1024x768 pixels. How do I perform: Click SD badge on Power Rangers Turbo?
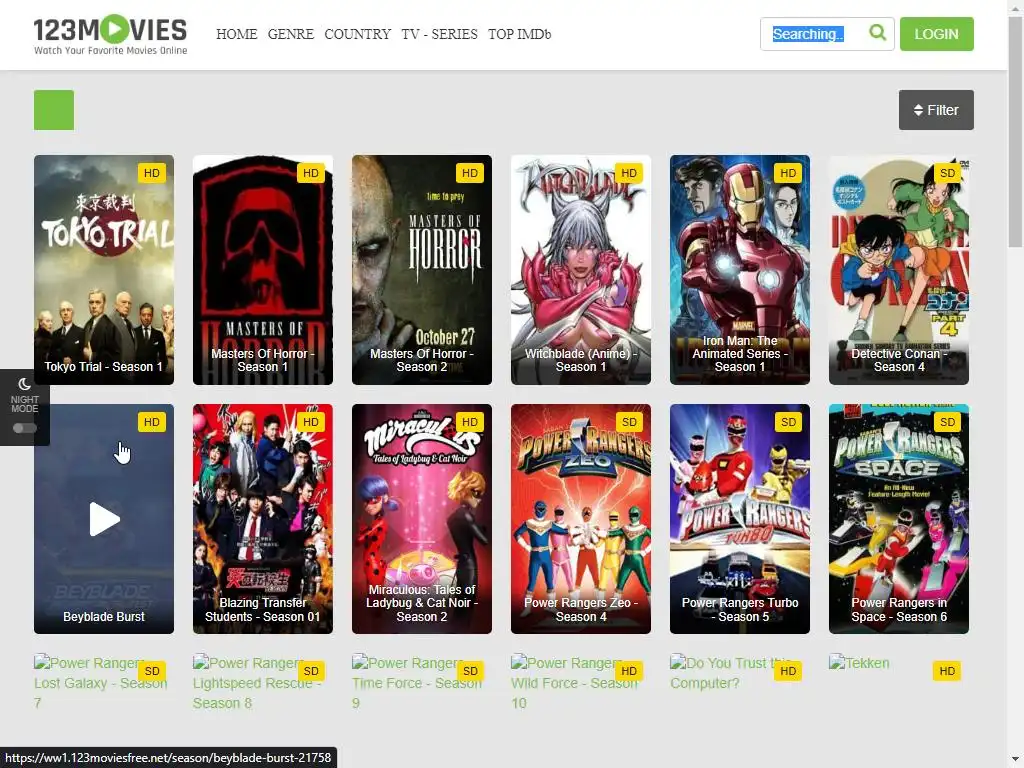click(788, 422)
